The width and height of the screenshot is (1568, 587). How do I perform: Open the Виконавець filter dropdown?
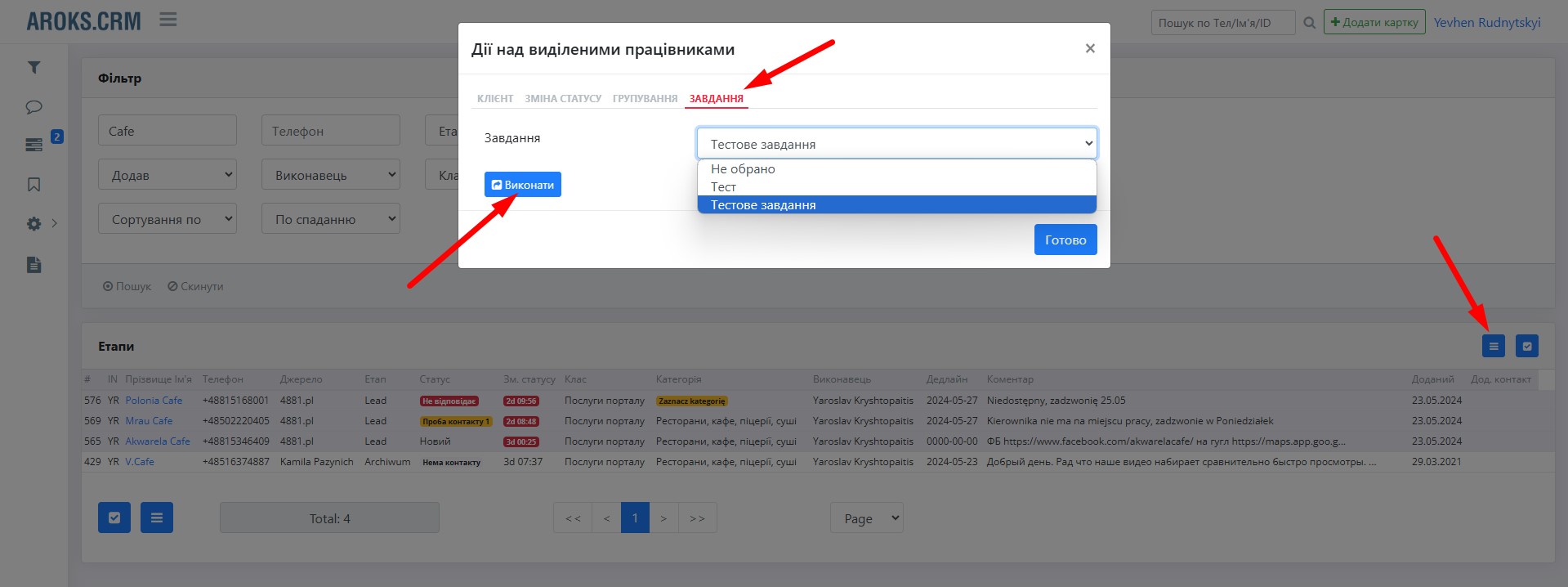pyautogui.click(x=331, y=174)
